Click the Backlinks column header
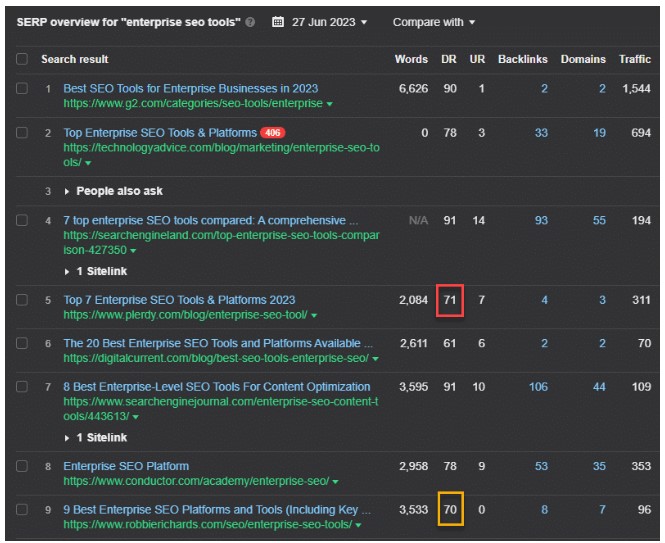Viewport: 665px width, 543px height. [x=522, y=59]
